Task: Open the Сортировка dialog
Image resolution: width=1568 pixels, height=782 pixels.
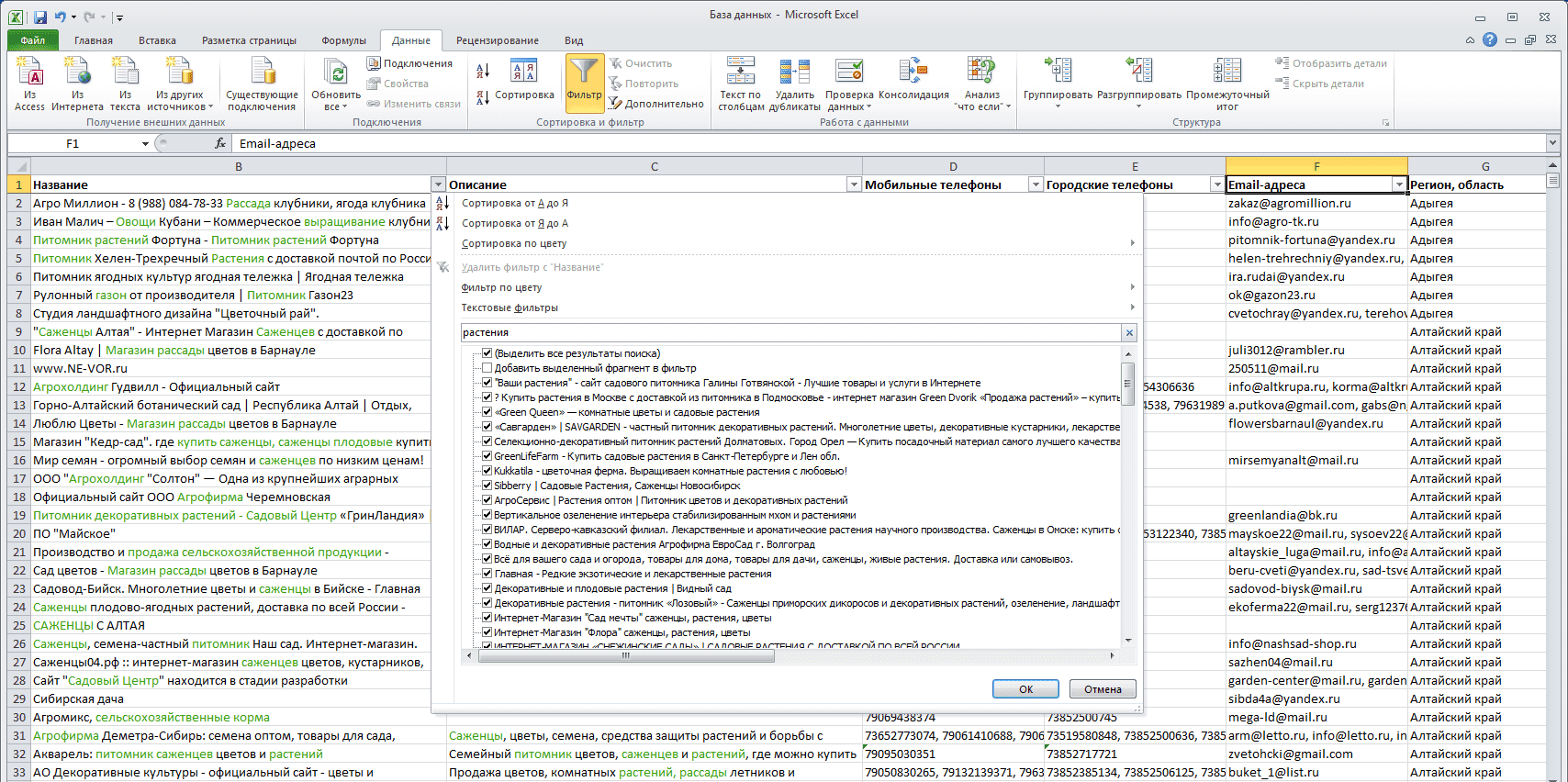Action: [x=524, y=81]
